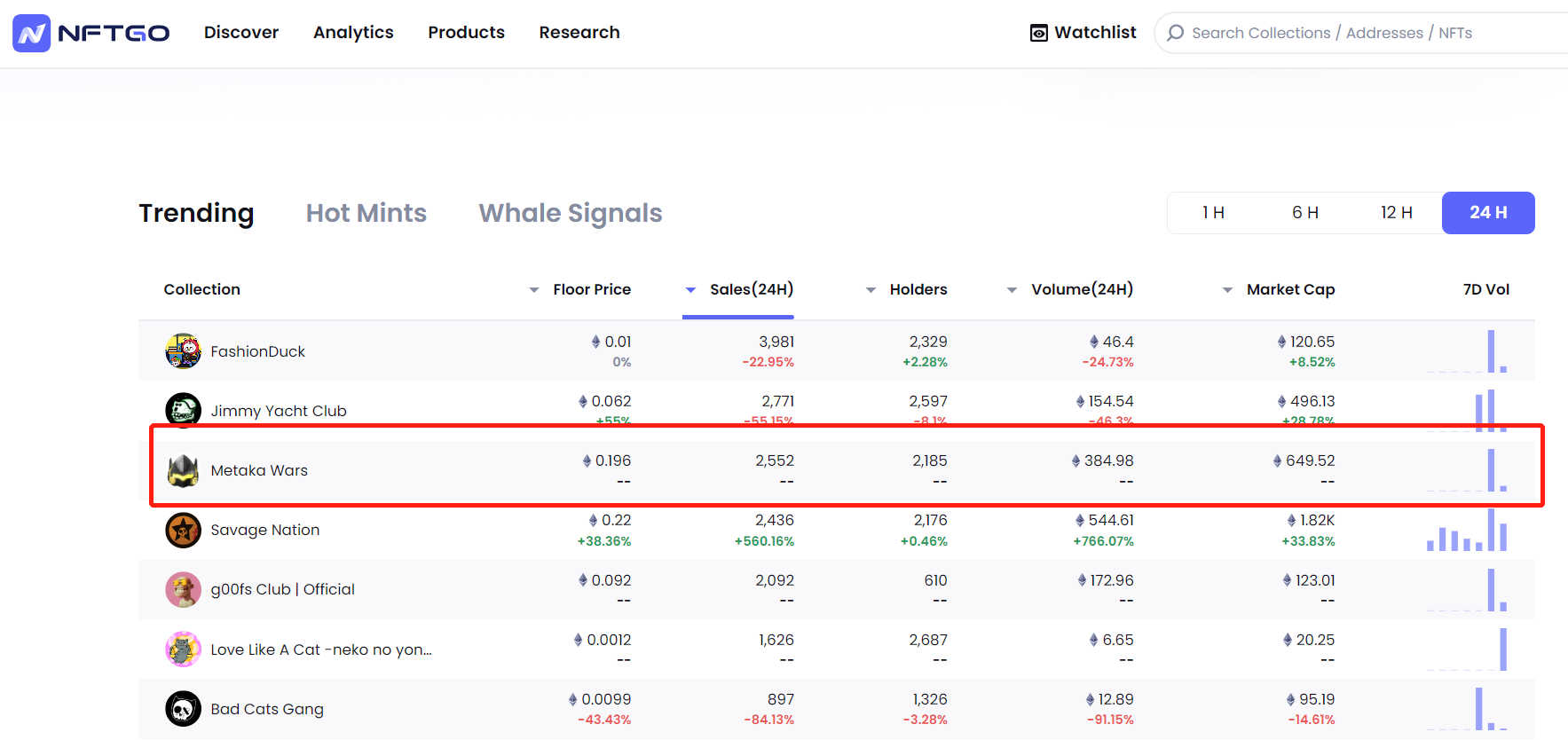This screenshot has width=1568, height=740.
Task: Click the NFTGO logo icon
Action: click(32, 33)
